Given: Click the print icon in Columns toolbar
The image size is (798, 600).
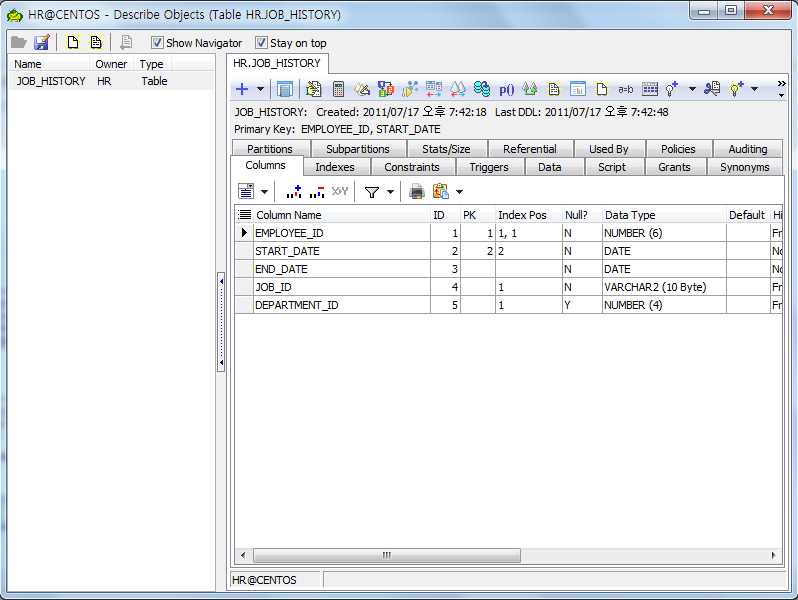Looking at the screenshot, I should (417, 191).
